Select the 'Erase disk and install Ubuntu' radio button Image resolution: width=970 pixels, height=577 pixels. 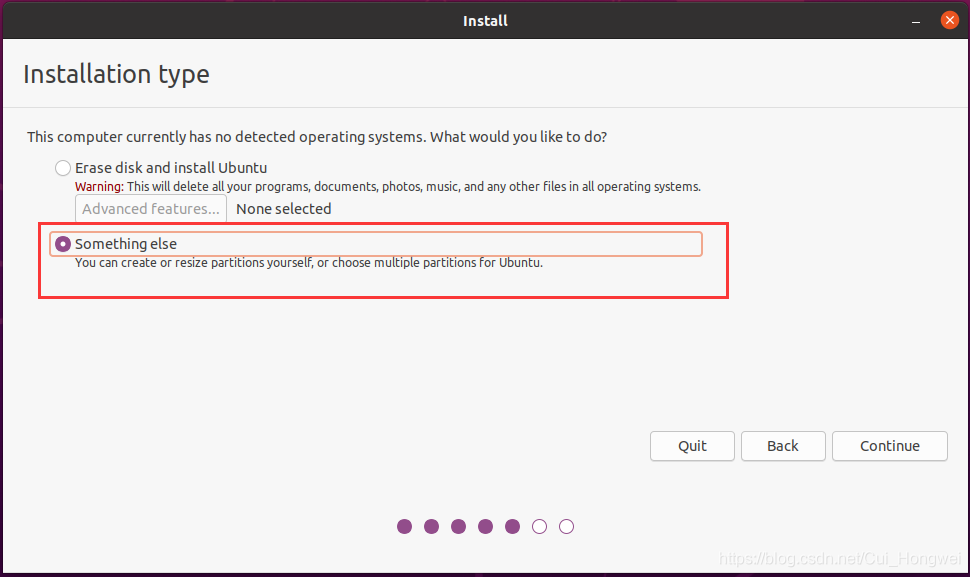[62, 168]
